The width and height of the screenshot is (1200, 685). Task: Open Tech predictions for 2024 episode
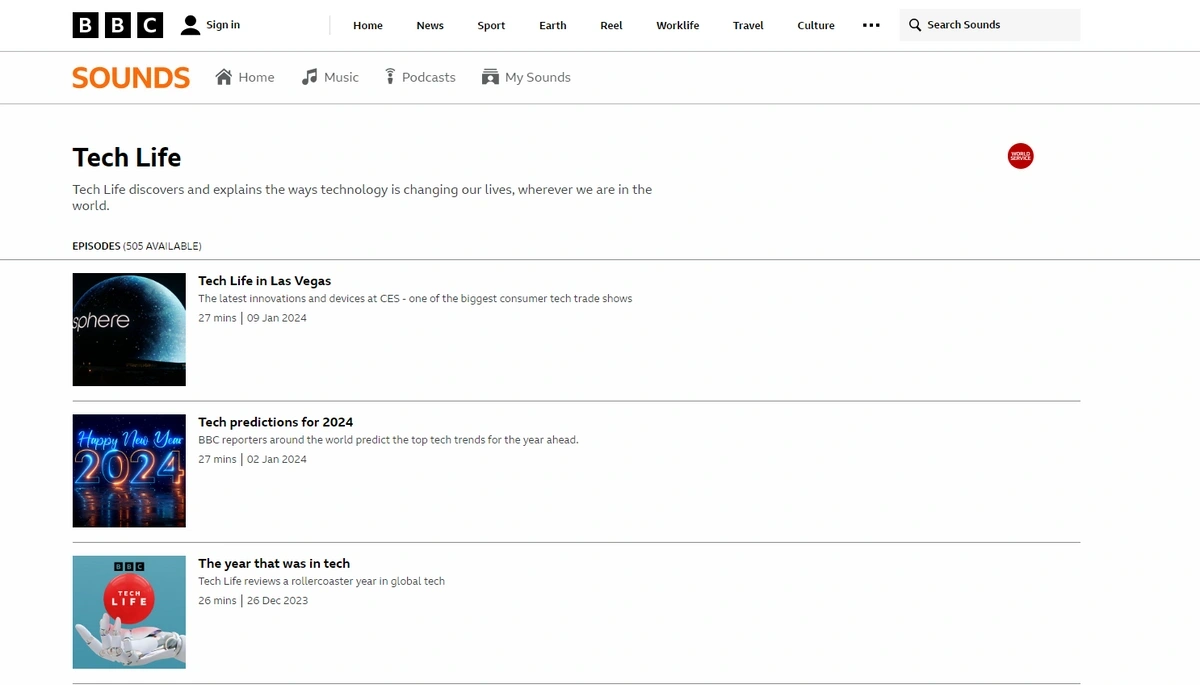pyautogui.click(x=274, y=422)
